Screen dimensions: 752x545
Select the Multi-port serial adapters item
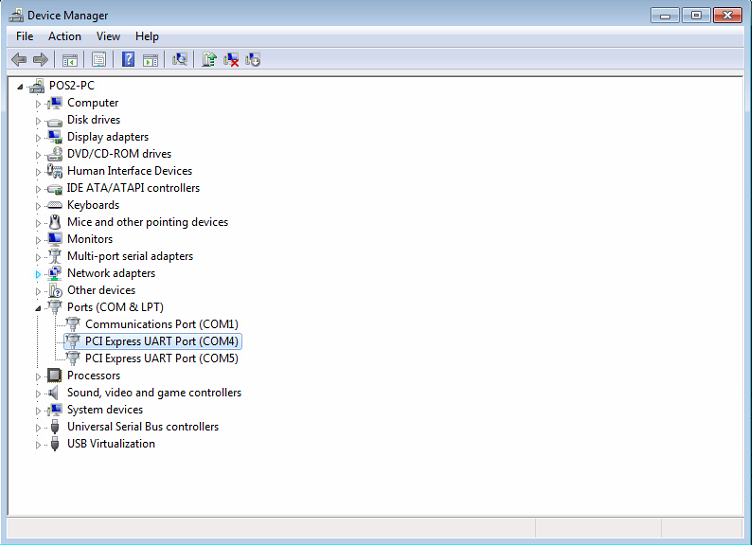point(130,256)
